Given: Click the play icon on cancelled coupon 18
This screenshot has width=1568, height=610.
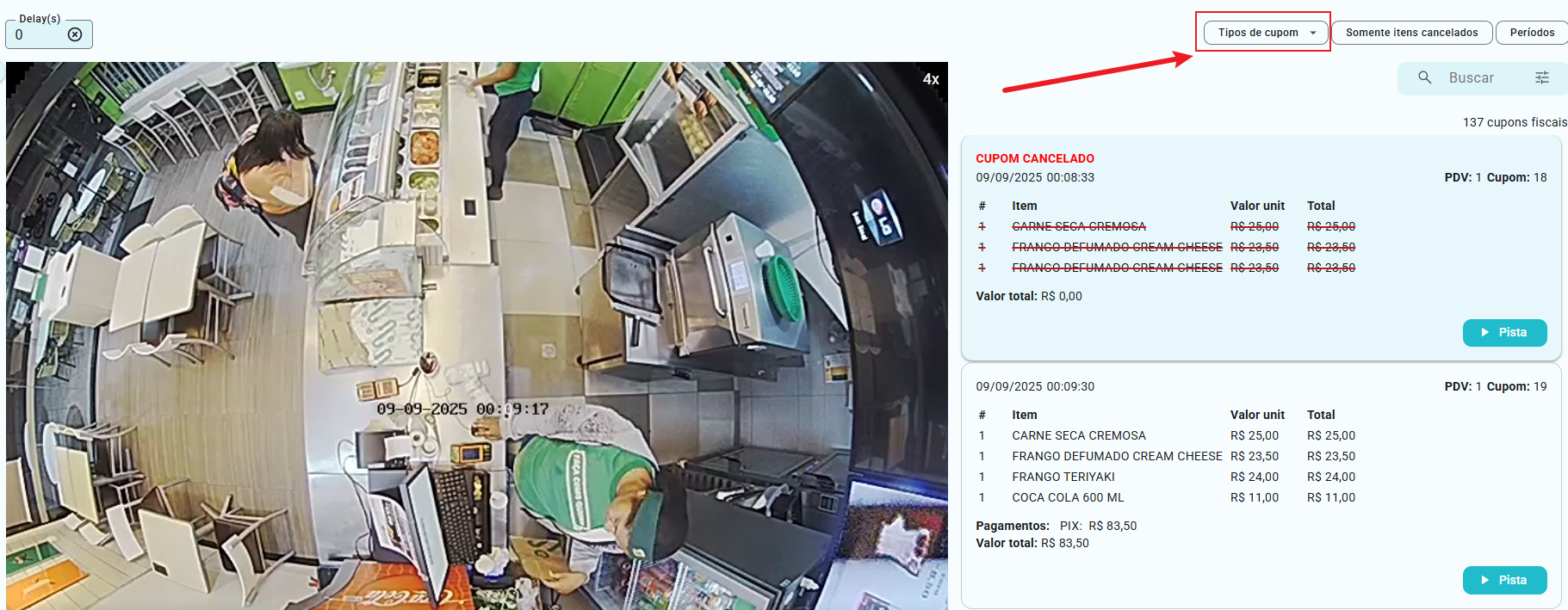Looking at the screenshot, I should click(x=1484, y=332).
